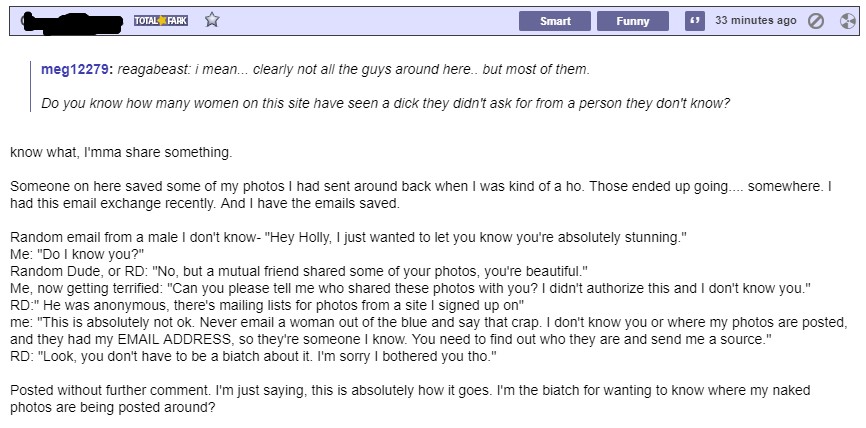The width and height of the screenshot is (866, 428).
Task: Click the star icon to favorite this user
Action: pyautogui.click(x=211, y=20)
